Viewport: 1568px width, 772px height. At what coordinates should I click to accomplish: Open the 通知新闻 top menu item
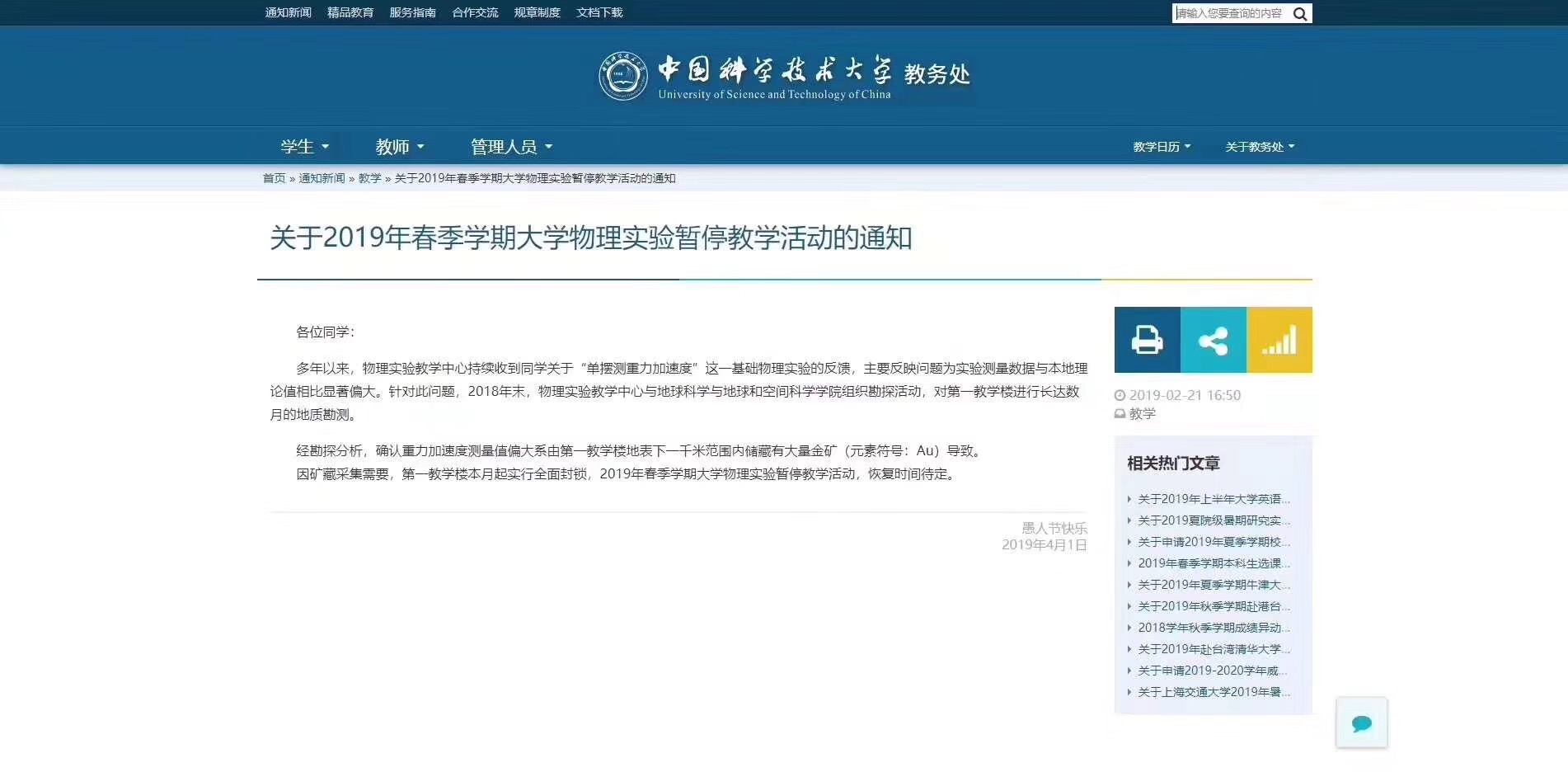point(288,12)
